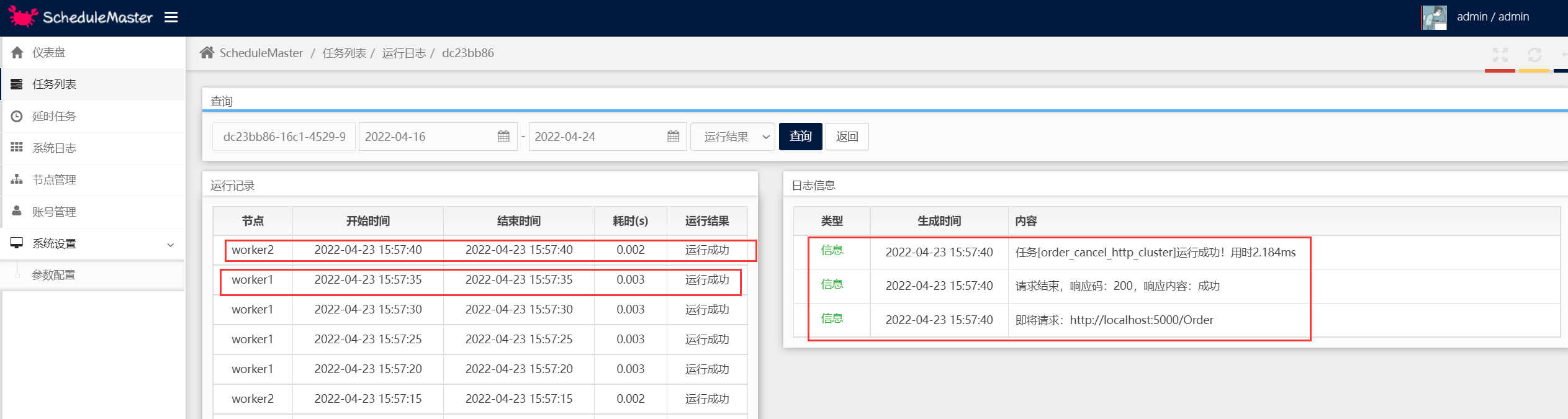Click 类型 log column header
The height and width of the screenshot is (419, 1568).
[832, 221]
